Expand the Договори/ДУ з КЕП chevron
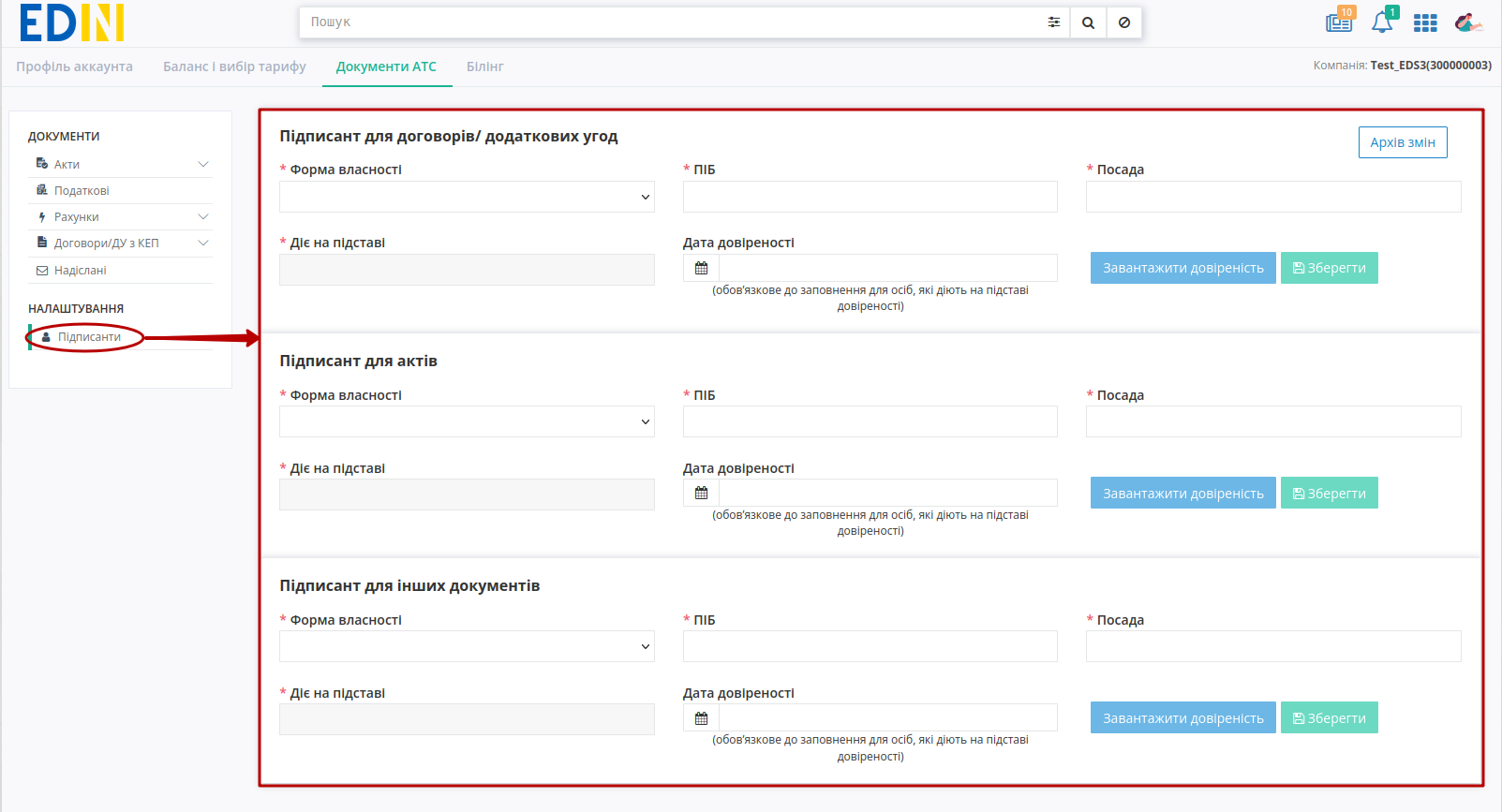This screenshot has width=1502, height=812. (203, 243)
